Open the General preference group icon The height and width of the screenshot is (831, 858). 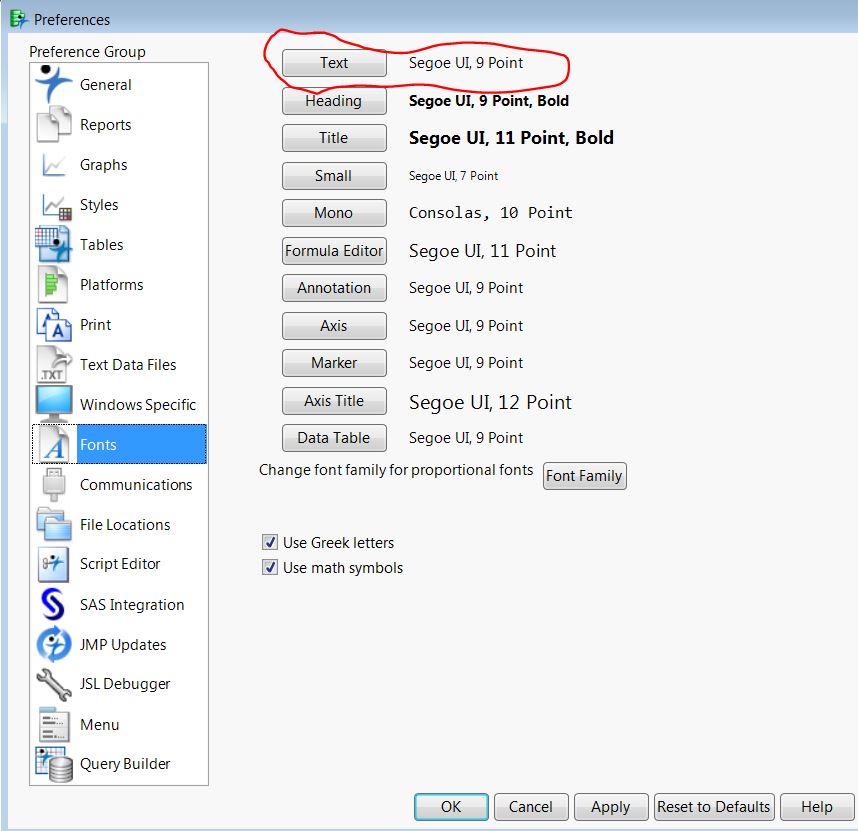[x=52, y=84]
